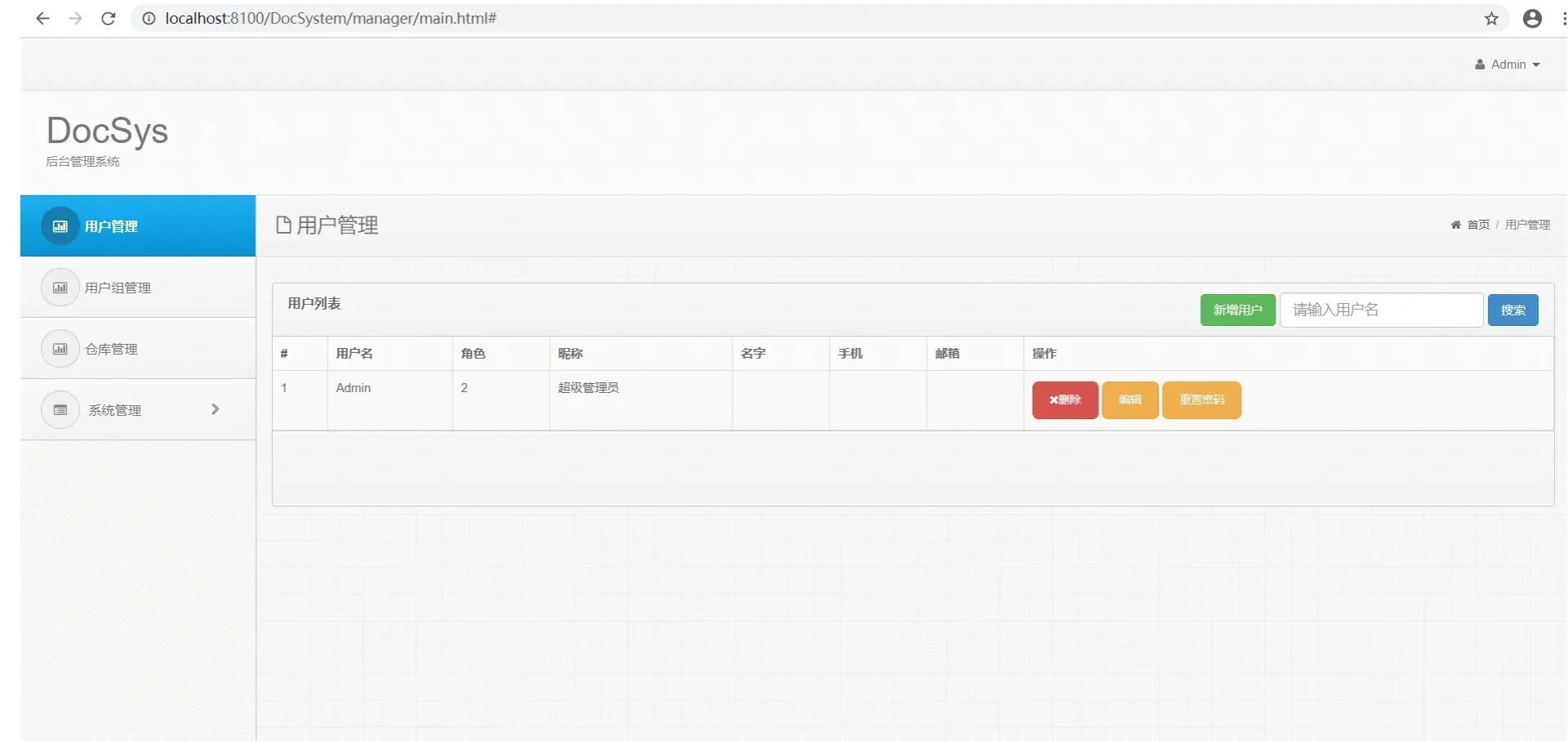
Task: Click the home icon in breadcrumb
Action: pyautogui.click(x=1455, y=225)
